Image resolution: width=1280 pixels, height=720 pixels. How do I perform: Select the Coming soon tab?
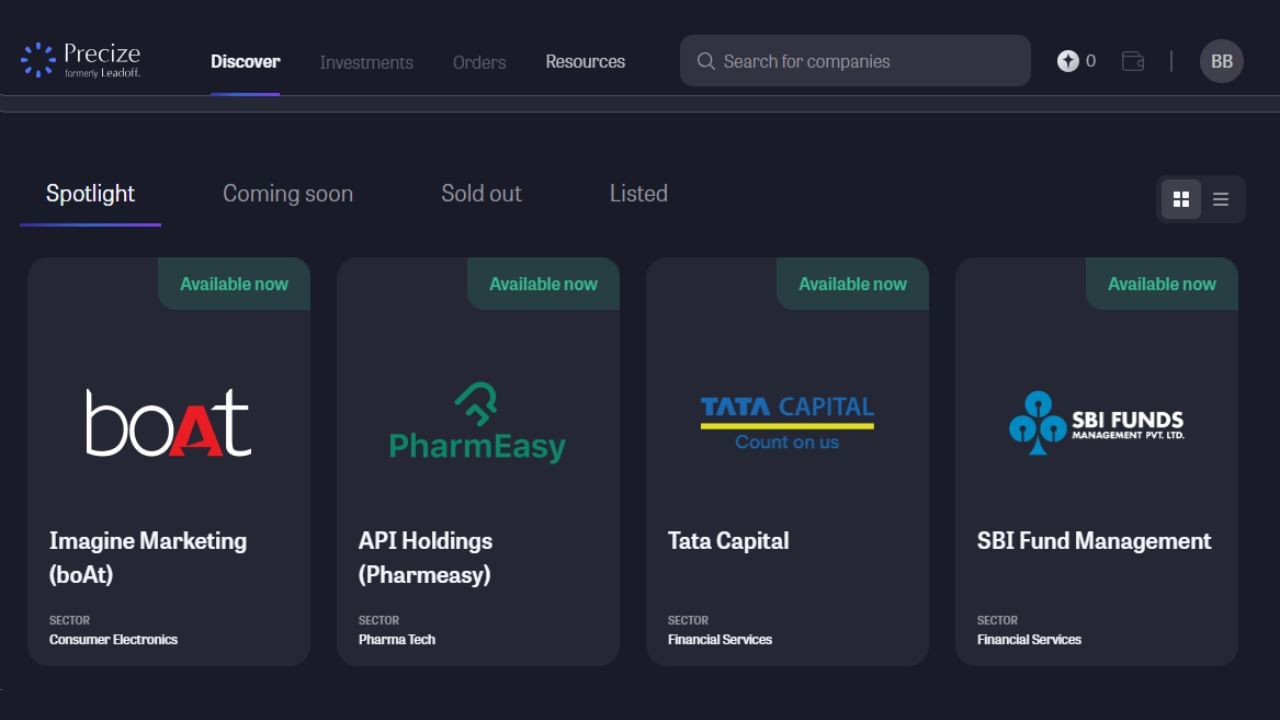click(x=288, y=194)
